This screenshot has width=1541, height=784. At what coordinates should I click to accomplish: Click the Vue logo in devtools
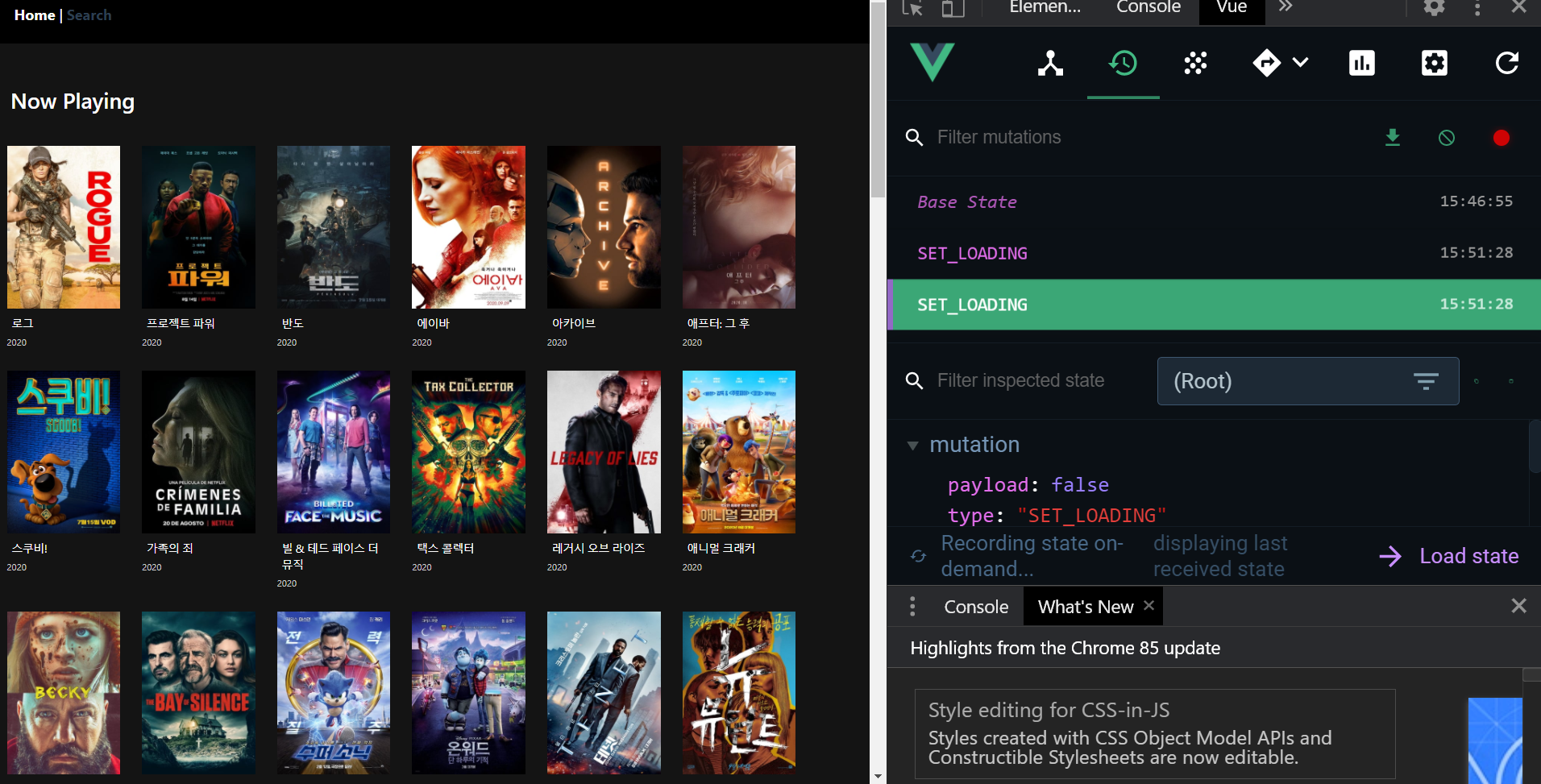pos(932,62)
